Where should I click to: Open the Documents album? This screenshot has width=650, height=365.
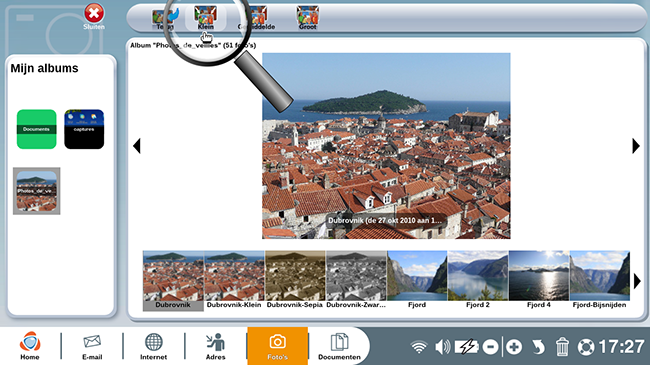pyautogui.click(x=36, y=129)
